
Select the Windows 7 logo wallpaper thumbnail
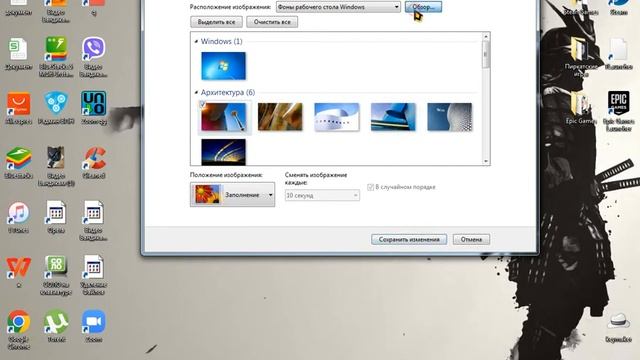[224, 66]
